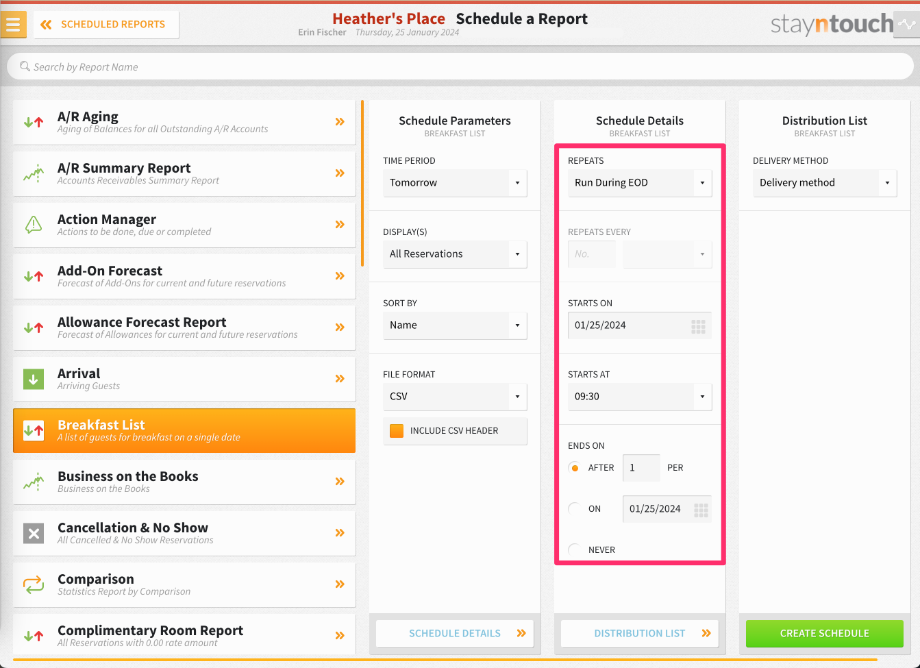Select the Business on the Books entry

point(184,481)
